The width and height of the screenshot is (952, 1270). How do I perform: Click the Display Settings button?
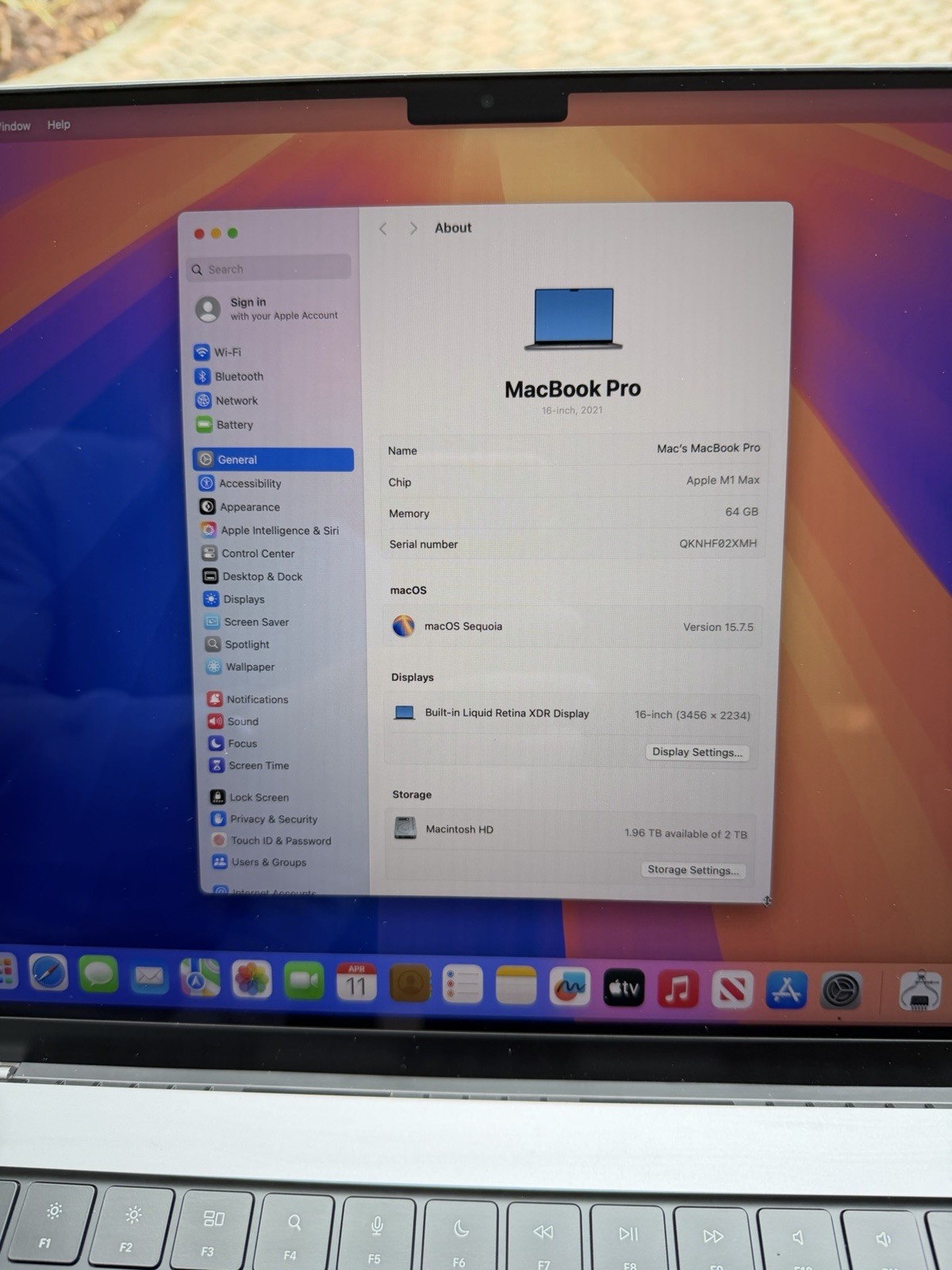697,752
